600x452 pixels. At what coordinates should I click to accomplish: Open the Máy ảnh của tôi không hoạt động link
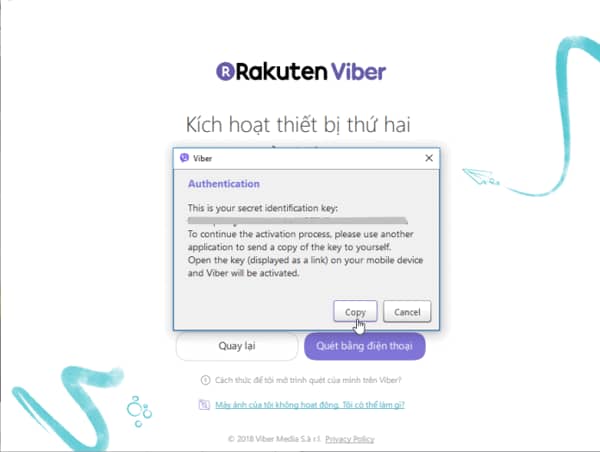point(310,405)
